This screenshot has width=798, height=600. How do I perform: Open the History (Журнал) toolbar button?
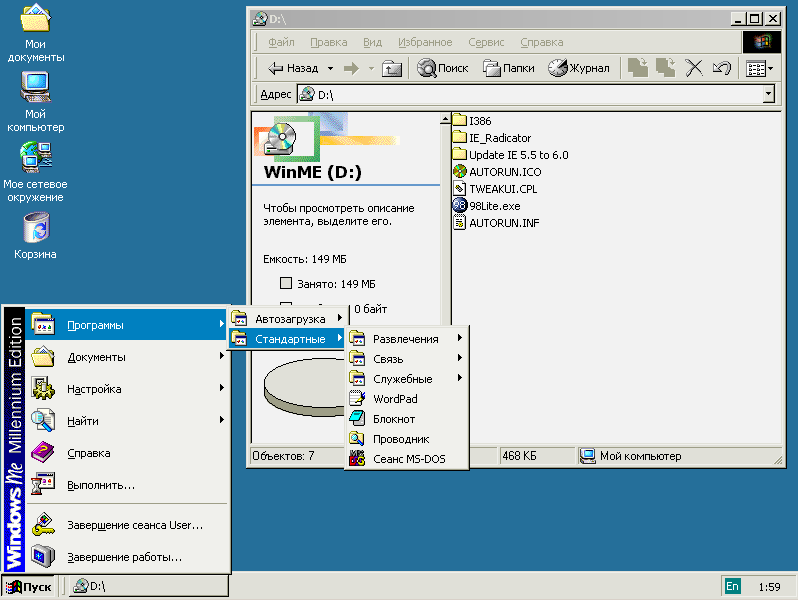[x=579, y=68]
